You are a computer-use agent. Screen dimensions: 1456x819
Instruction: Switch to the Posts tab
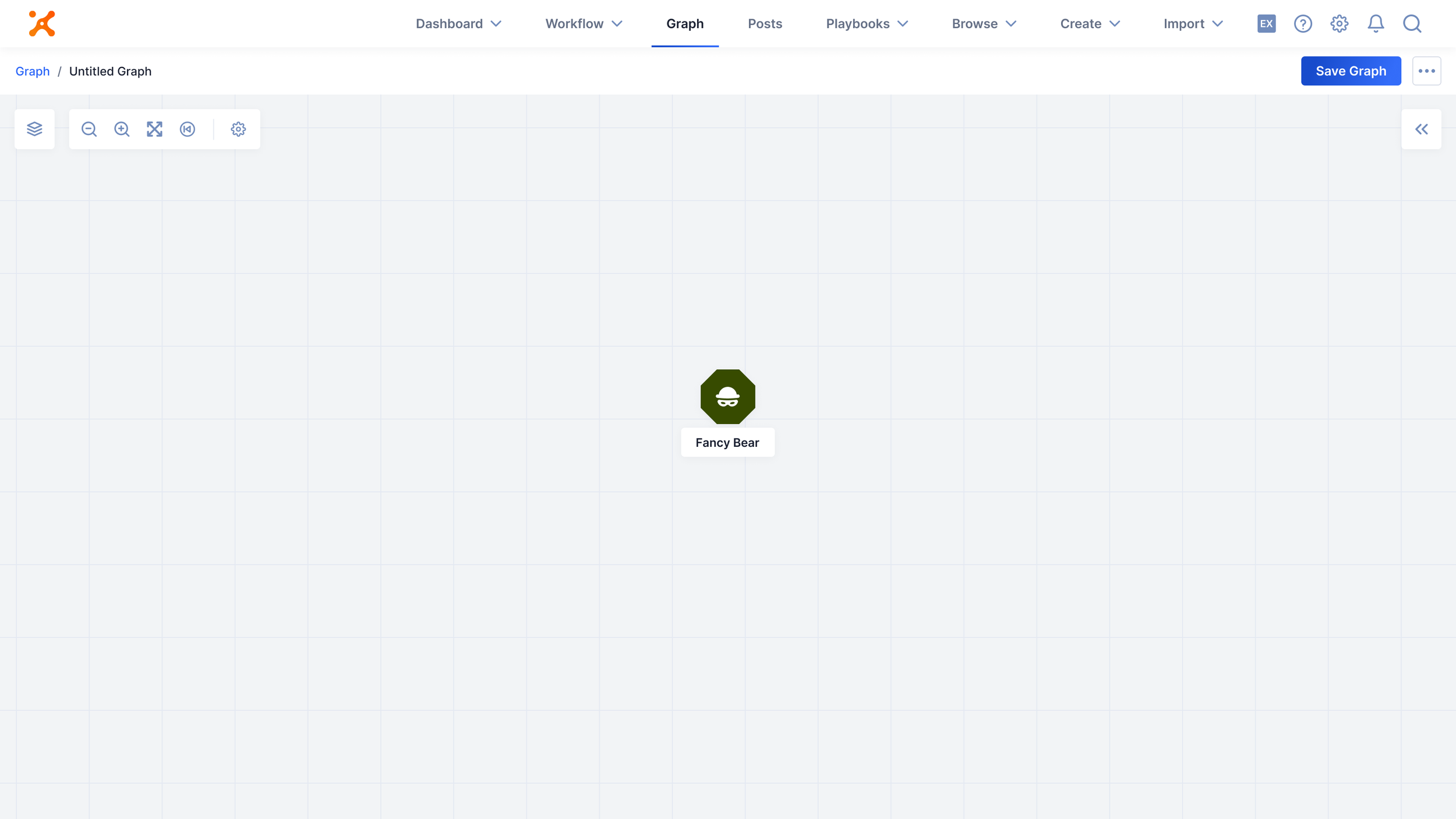(765, 24)
